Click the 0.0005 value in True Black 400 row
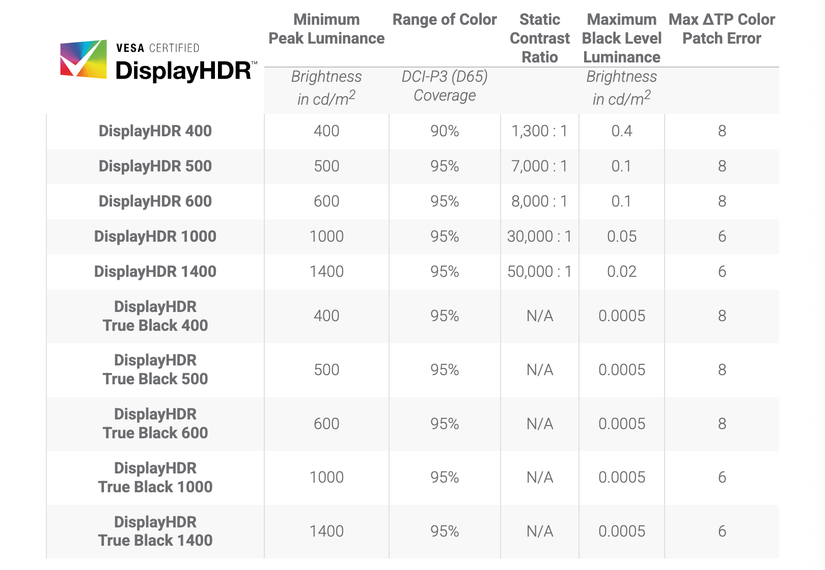This screenshot has height=570, width=825. (x=621, y=316)
